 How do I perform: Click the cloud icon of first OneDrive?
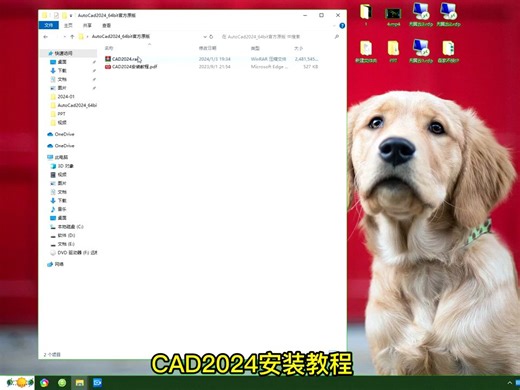50,134
